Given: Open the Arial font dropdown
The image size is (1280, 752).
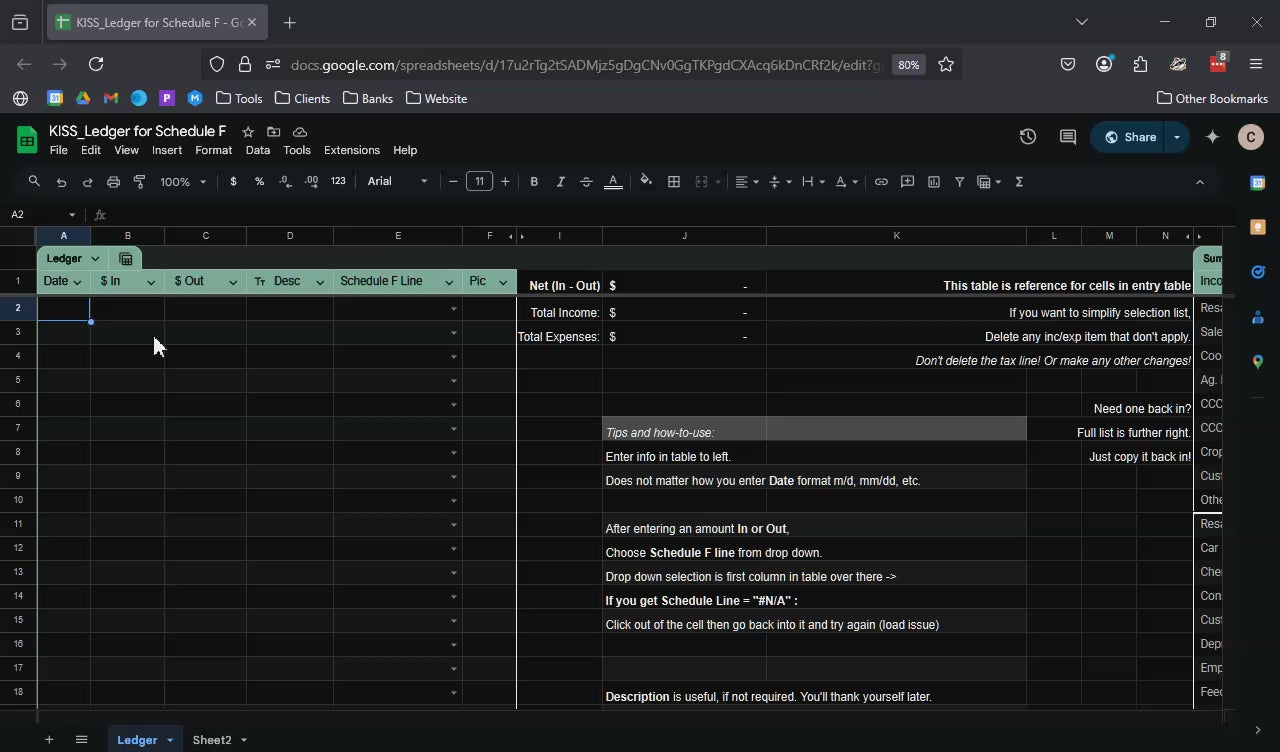Looking at the screenshot, I should [x=397, y=182].
